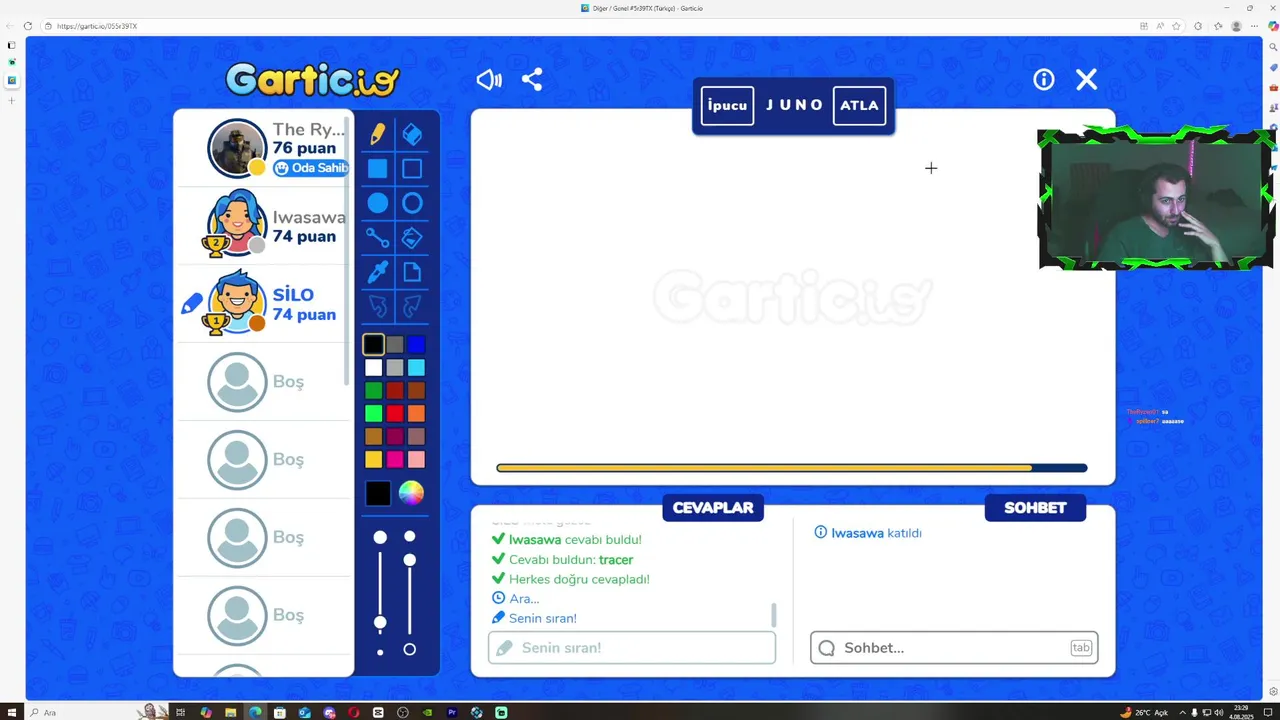The image size is (1280, 720).
Task: Switch to the CEVAPLAR tab
Action: (713, 508)
